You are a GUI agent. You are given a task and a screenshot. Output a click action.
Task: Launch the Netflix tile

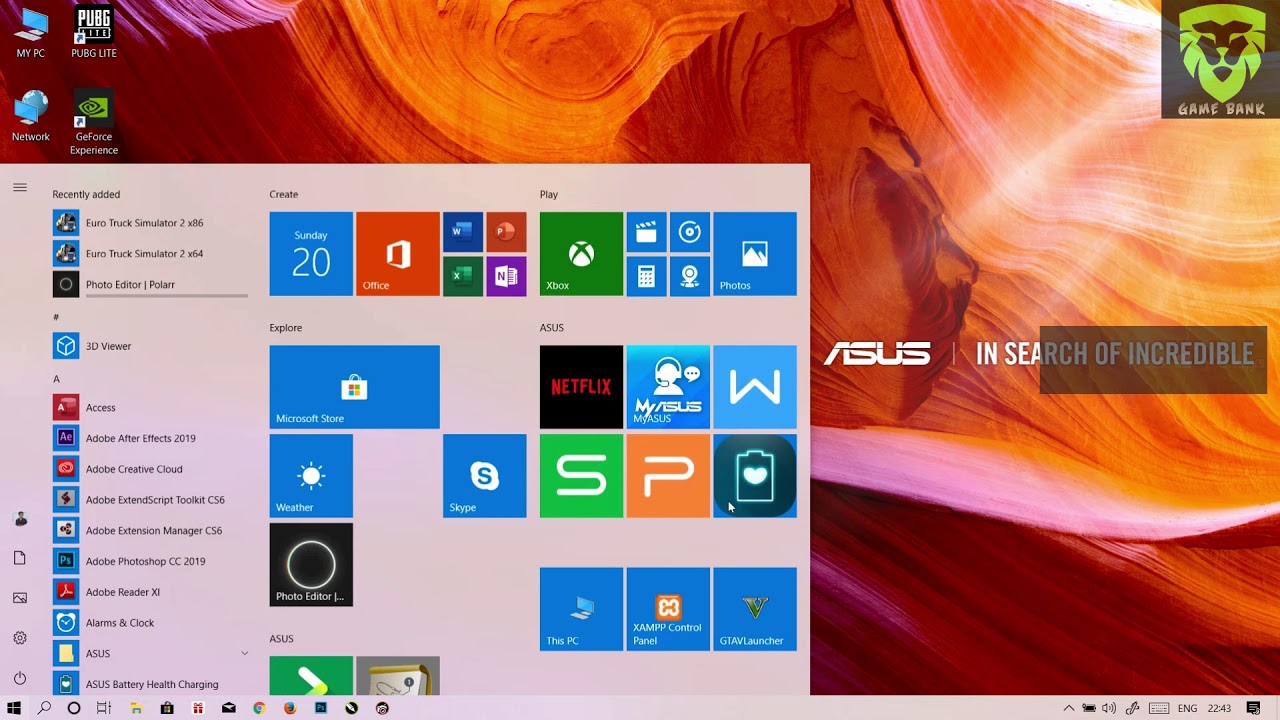click(581, 387)
